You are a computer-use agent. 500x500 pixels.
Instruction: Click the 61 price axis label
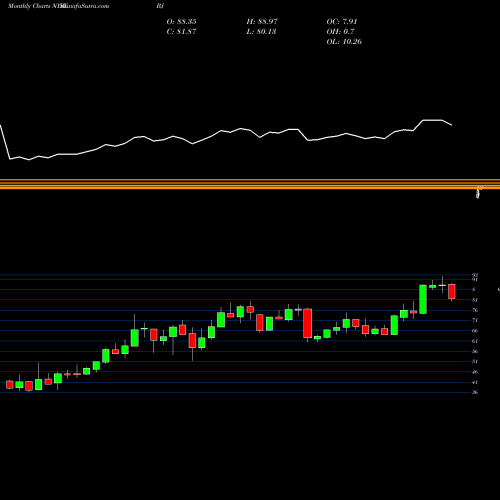point(475,341)
